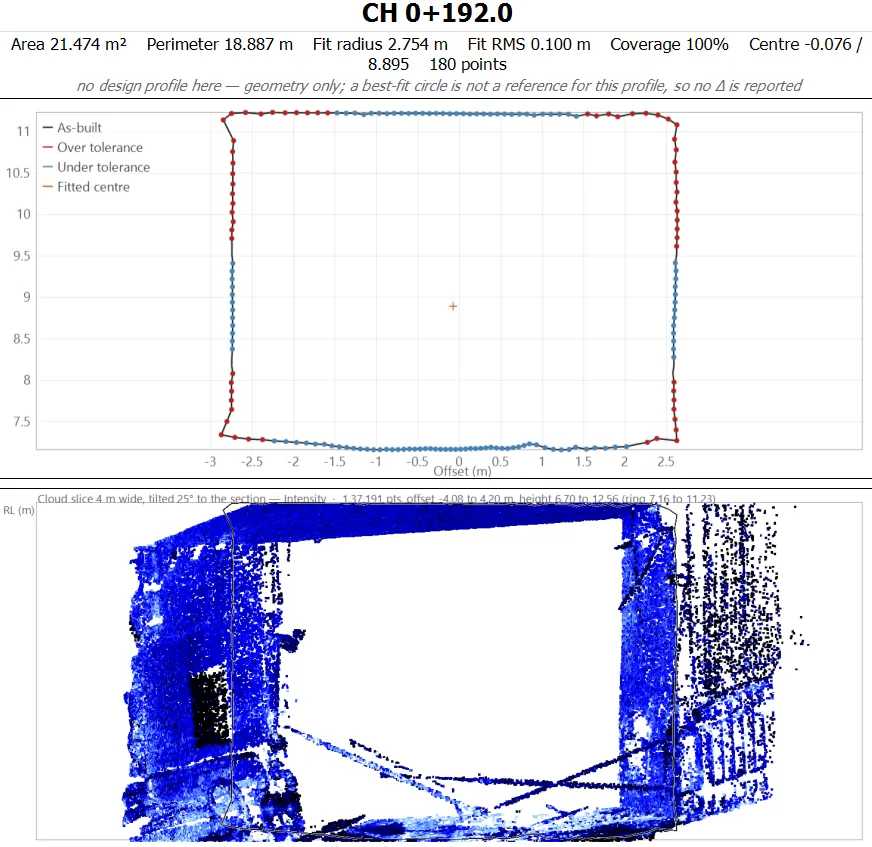This screenshot has width=872, height=847.
Task: Toggle the Fitted centre legend entry
Action: [x=86, y=187]
